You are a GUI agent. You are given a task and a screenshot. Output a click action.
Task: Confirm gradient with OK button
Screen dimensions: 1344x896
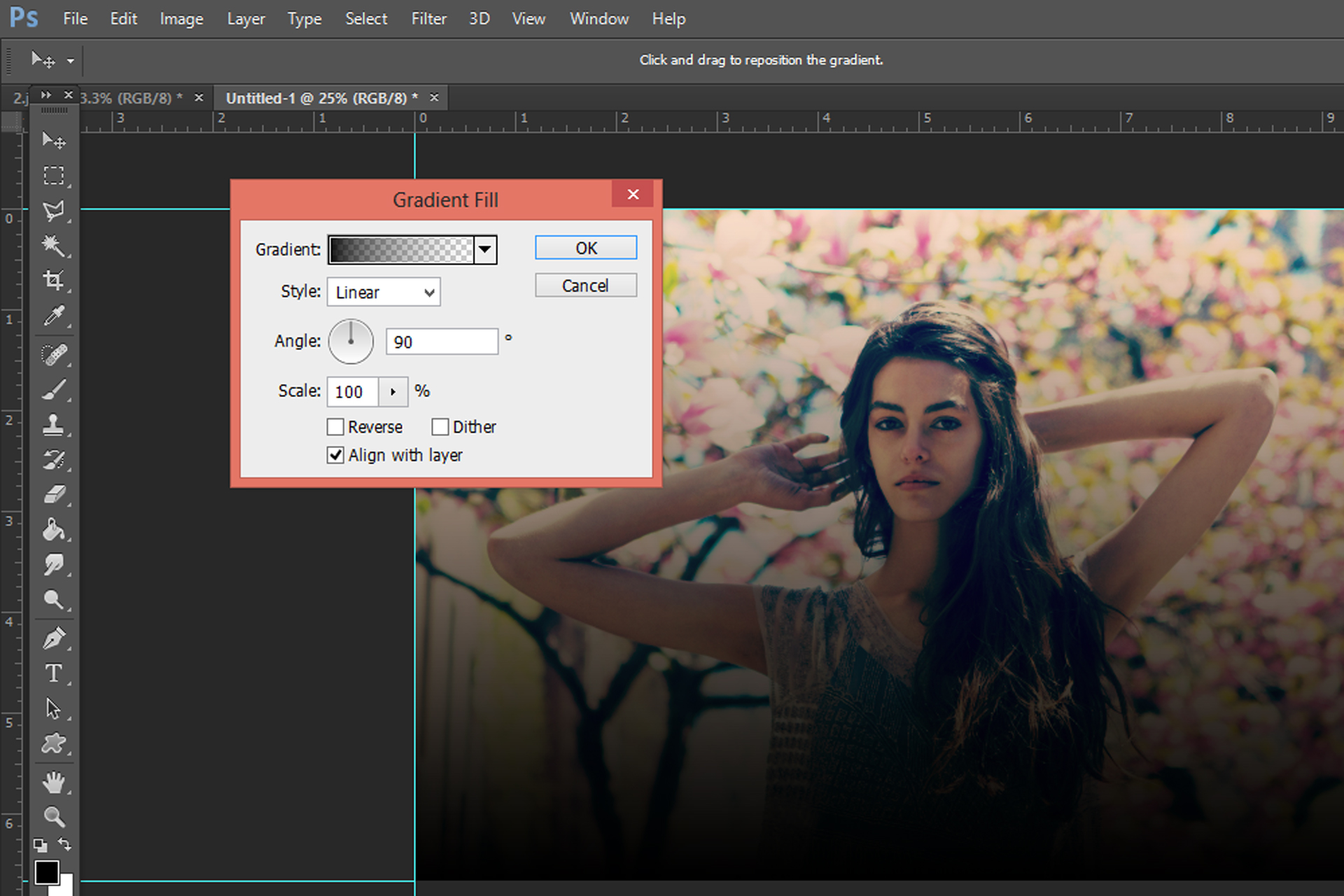tap(585, 248)
